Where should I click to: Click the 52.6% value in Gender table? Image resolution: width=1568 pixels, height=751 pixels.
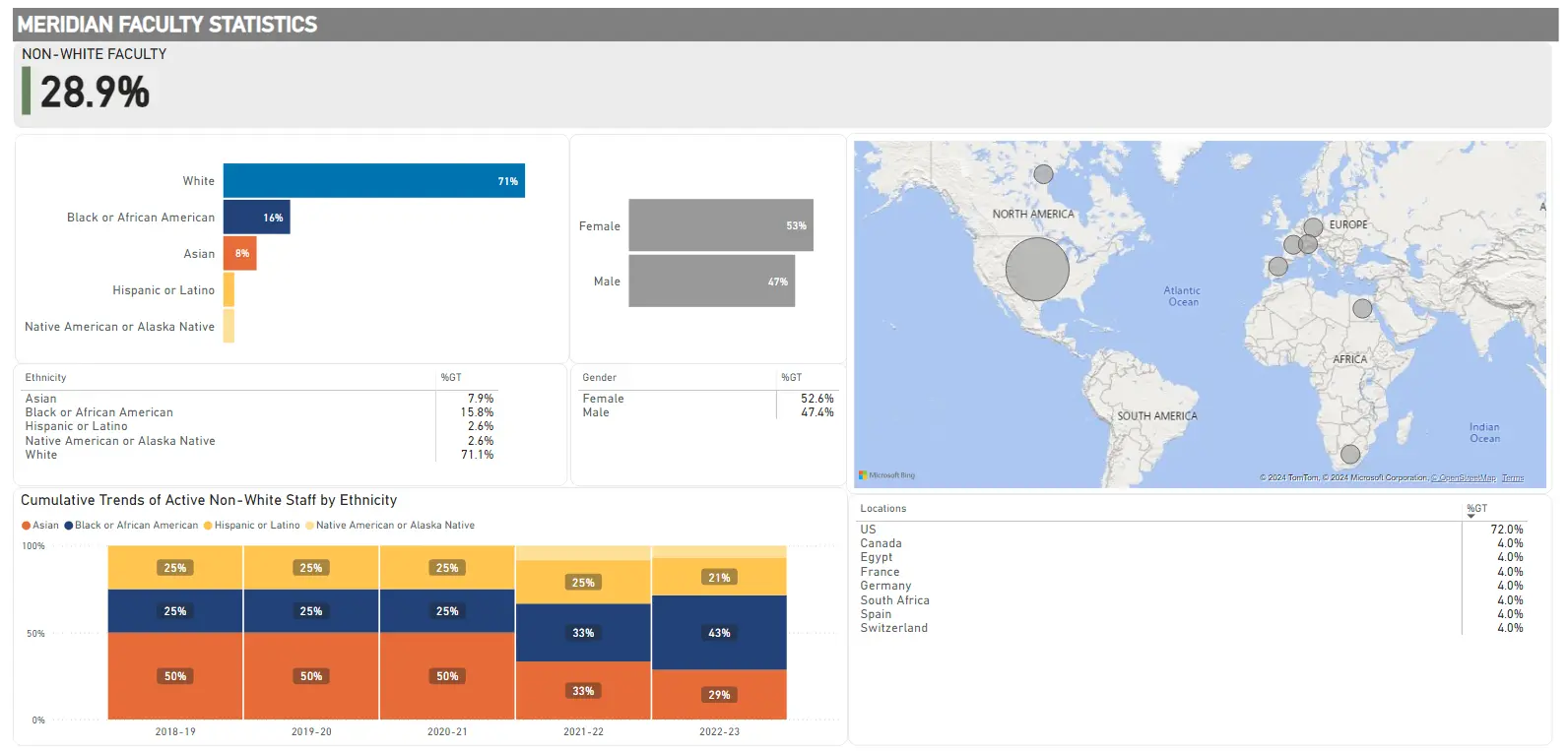coord(817,399)
